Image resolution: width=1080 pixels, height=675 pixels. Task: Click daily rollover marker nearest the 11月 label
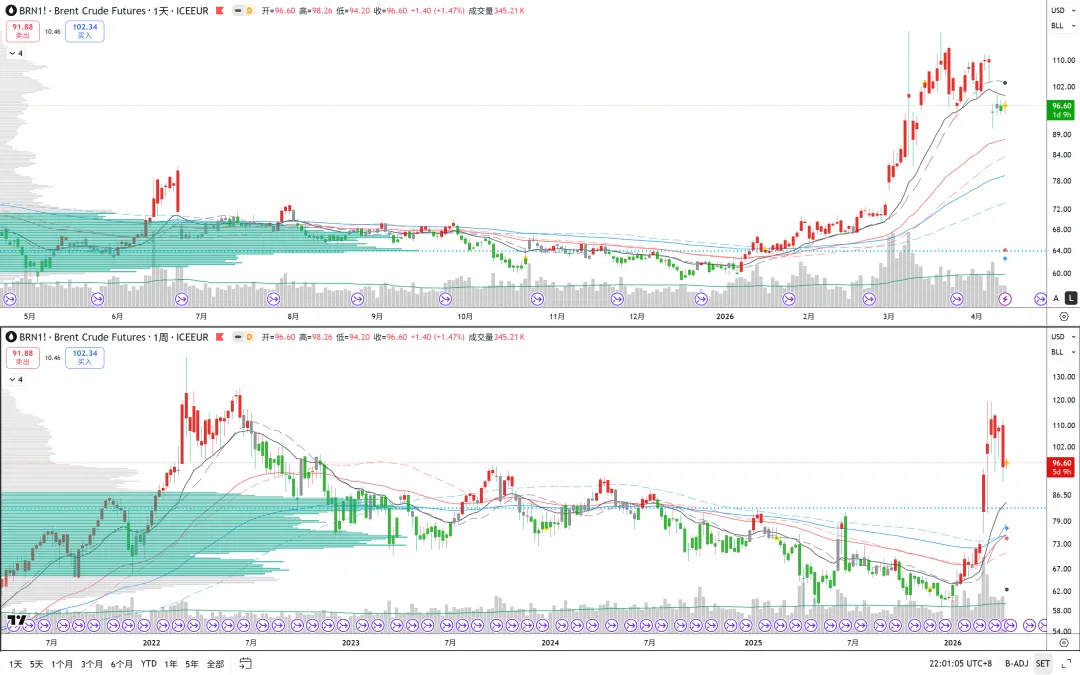coord(537,299)
